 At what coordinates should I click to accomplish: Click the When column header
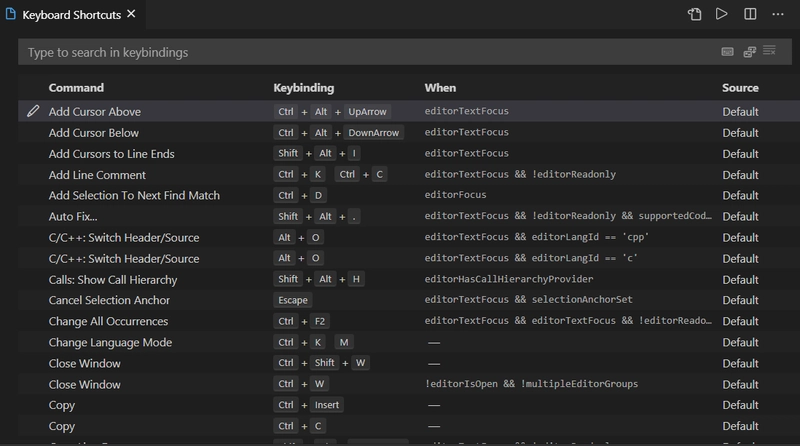pos(440,88)
